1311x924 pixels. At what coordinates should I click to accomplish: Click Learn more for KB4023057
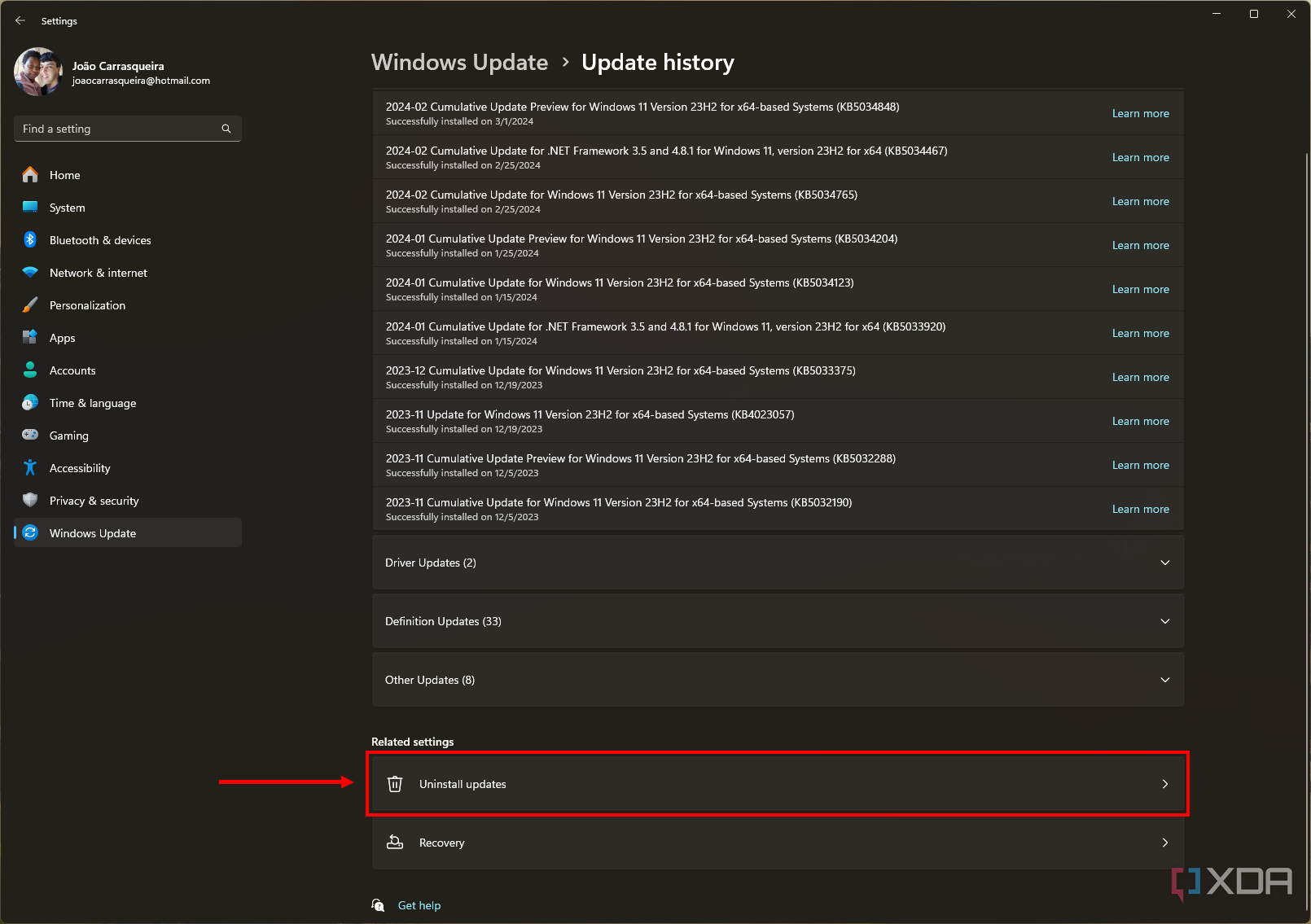1140,421
